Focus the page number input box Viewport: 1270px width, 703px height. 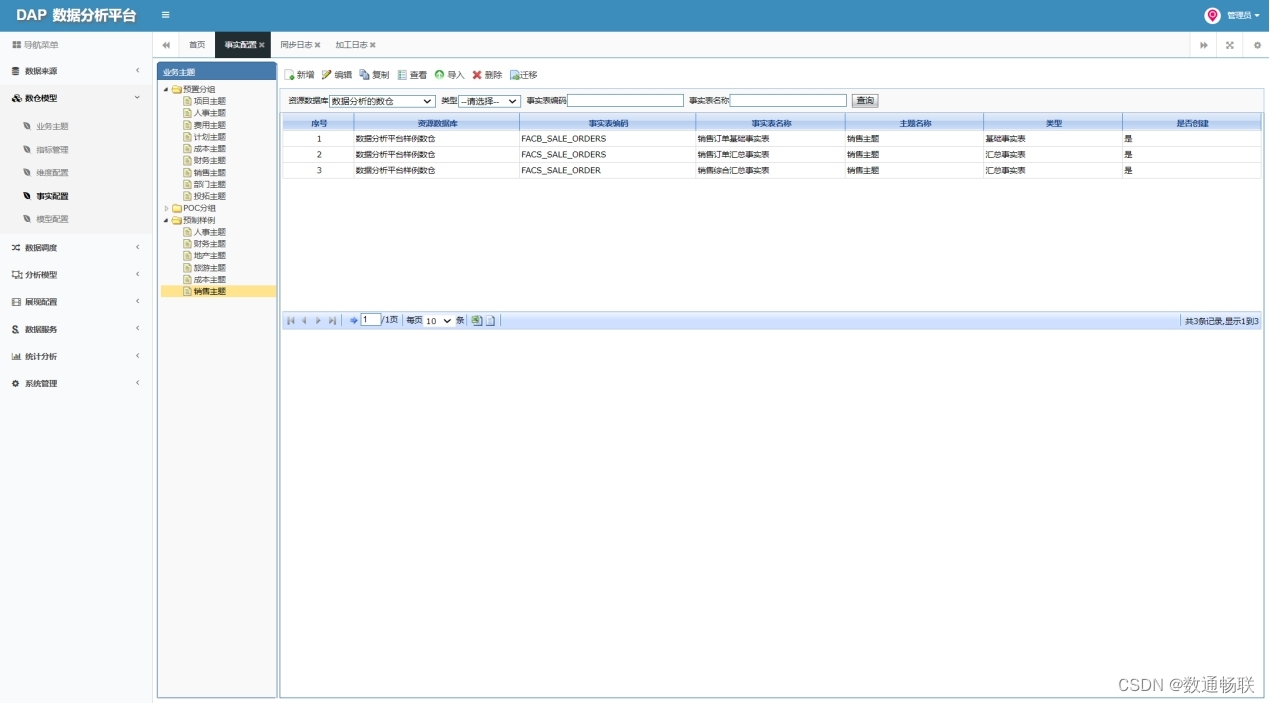(x=371, y=320)
